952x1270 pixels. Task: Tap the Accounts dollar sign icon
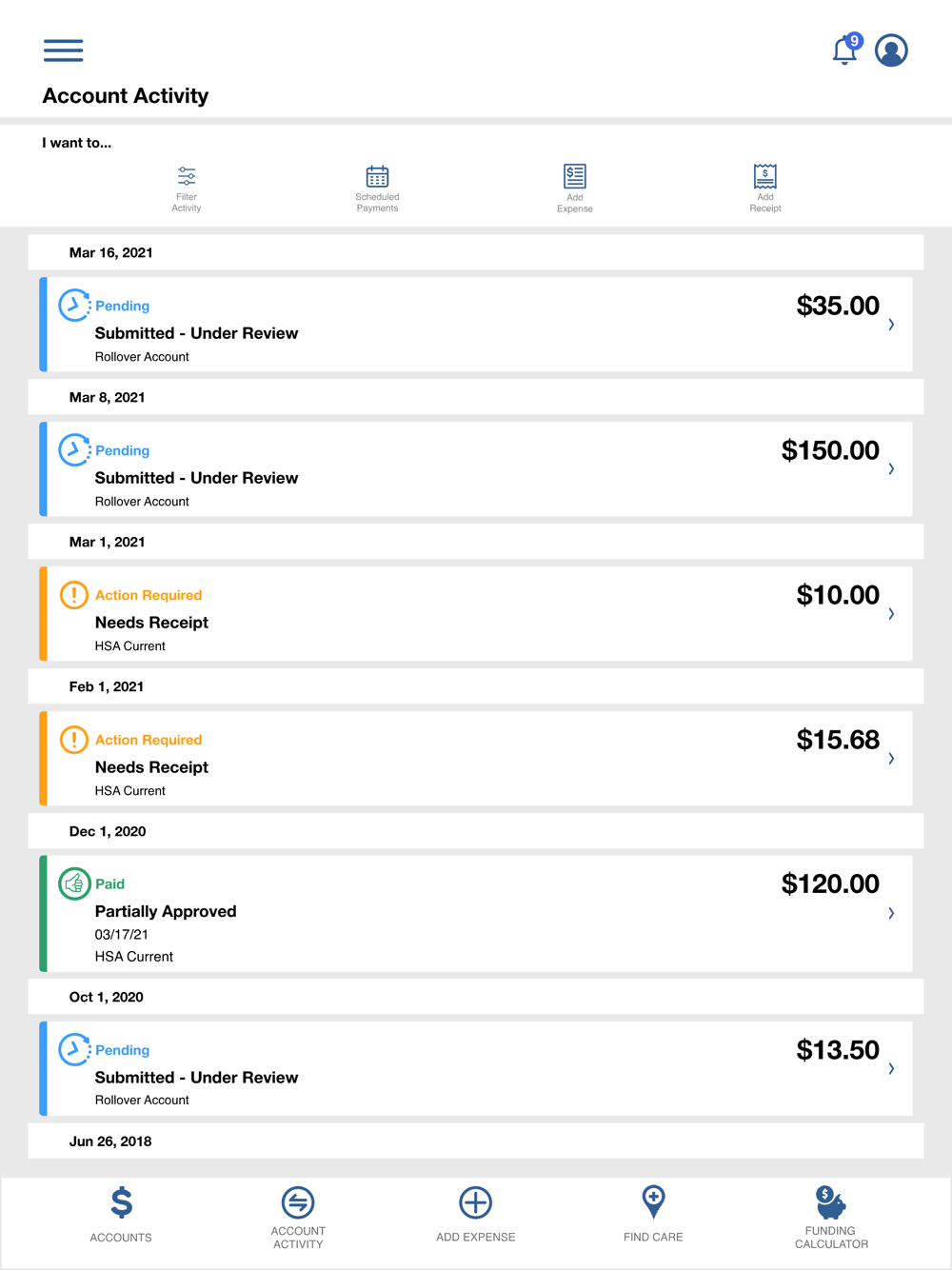(121, 1203)
